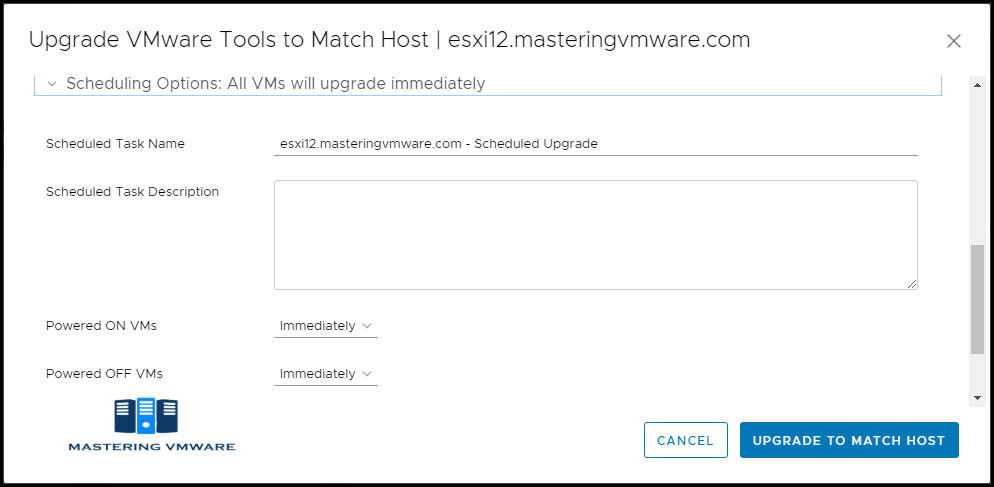This screenshot has width=994, height=487.
Task: Click the Mastering VMware caption text
Action: (x=152, y=446)
